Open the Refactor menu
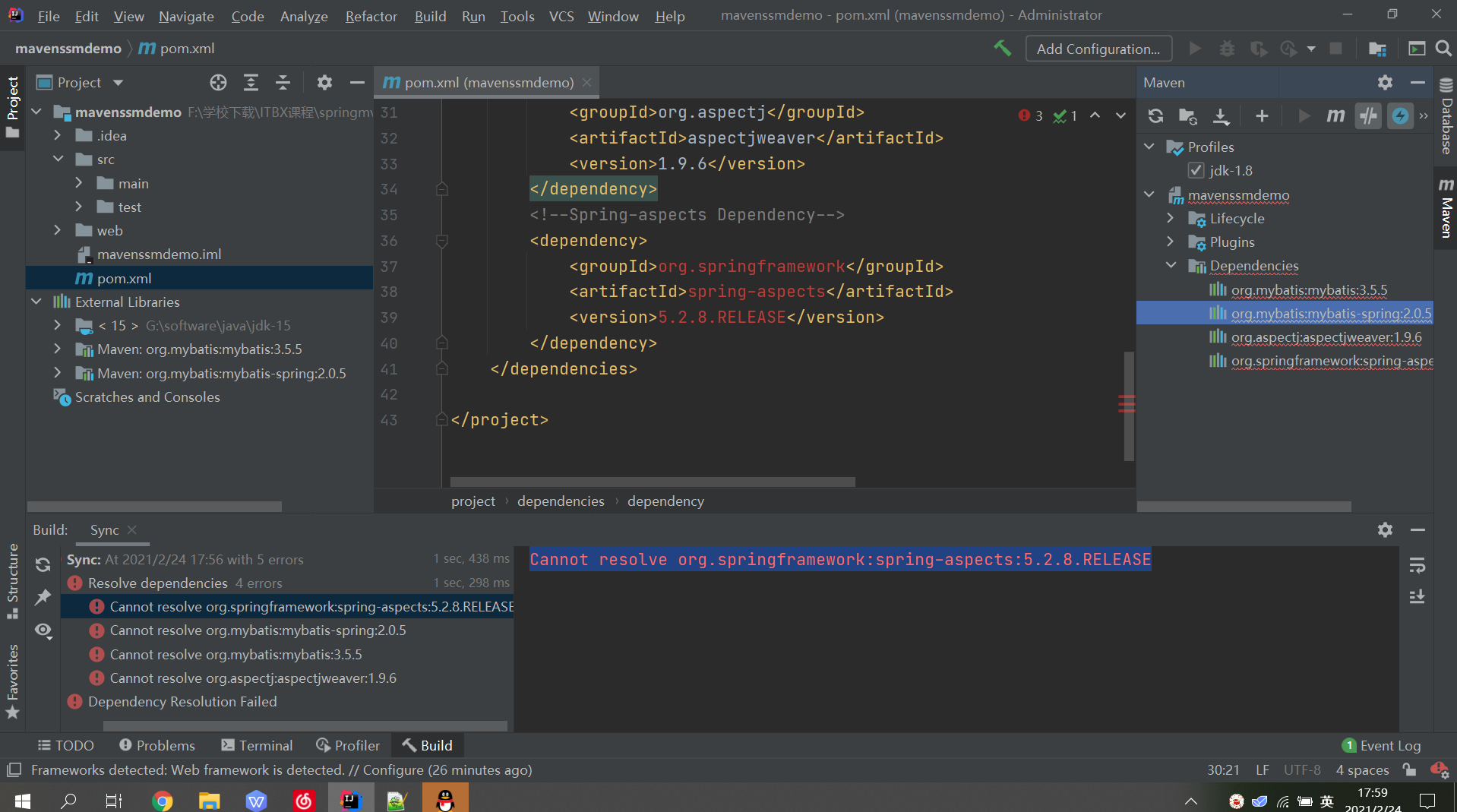Screen dimensions: 1457x812 pos(371,16)
